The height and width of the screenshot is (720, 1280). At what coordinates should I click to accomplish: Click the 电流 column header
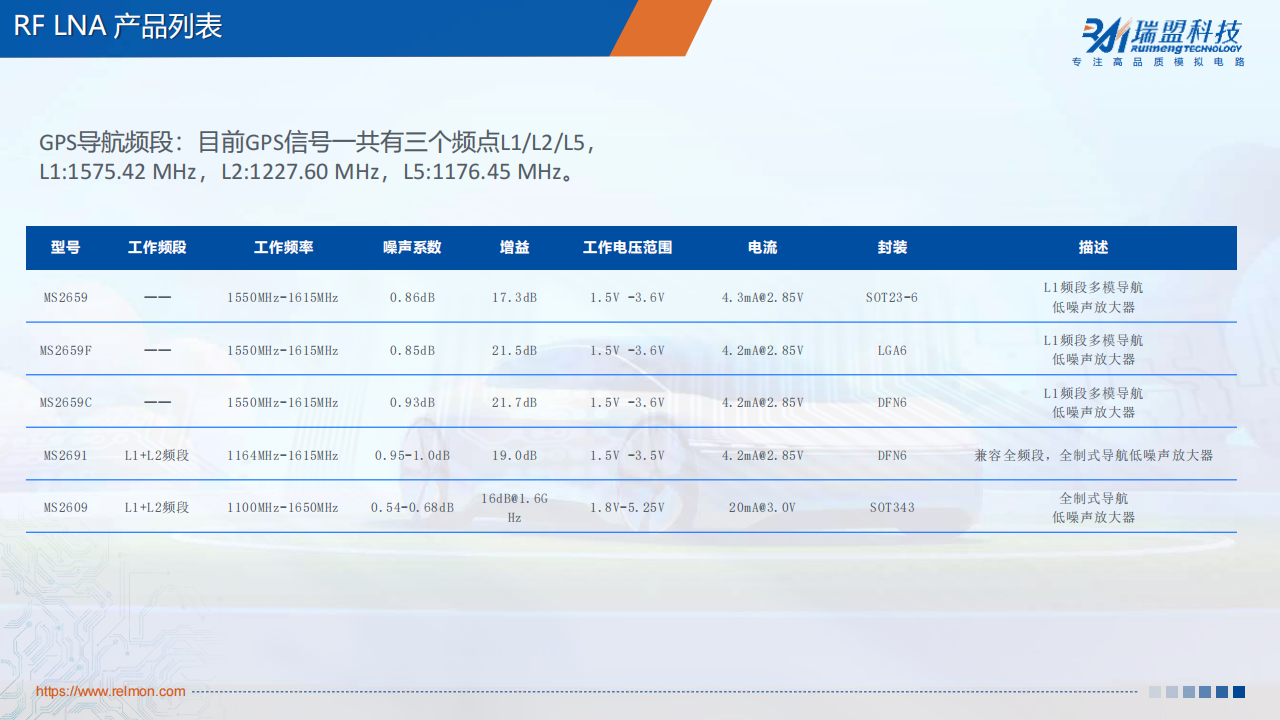[x=762, y=248]
